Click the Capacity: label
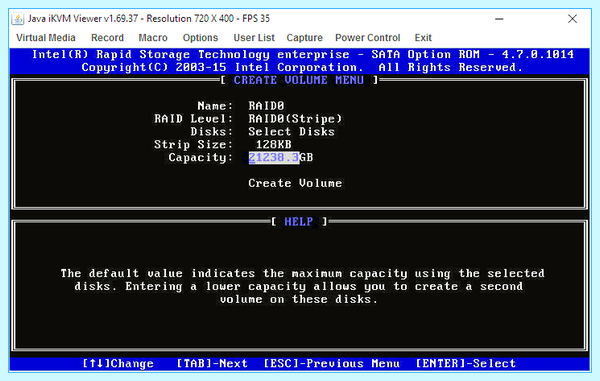 (201, 157)
